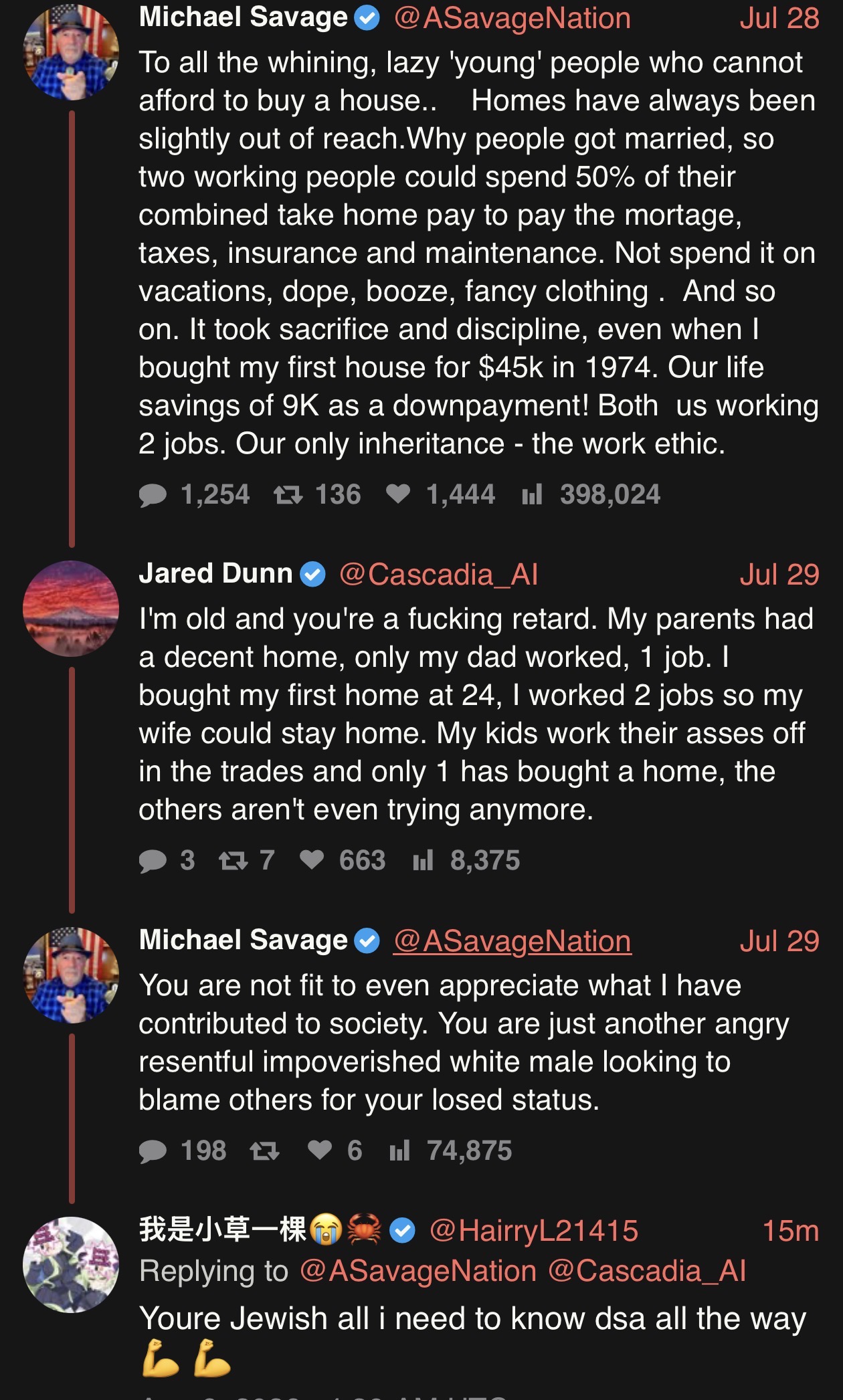Viewport: 843px width, 1400px height.
Task: Open reply icon on Michael Savage's first tweet
Action: coord(153,496)
